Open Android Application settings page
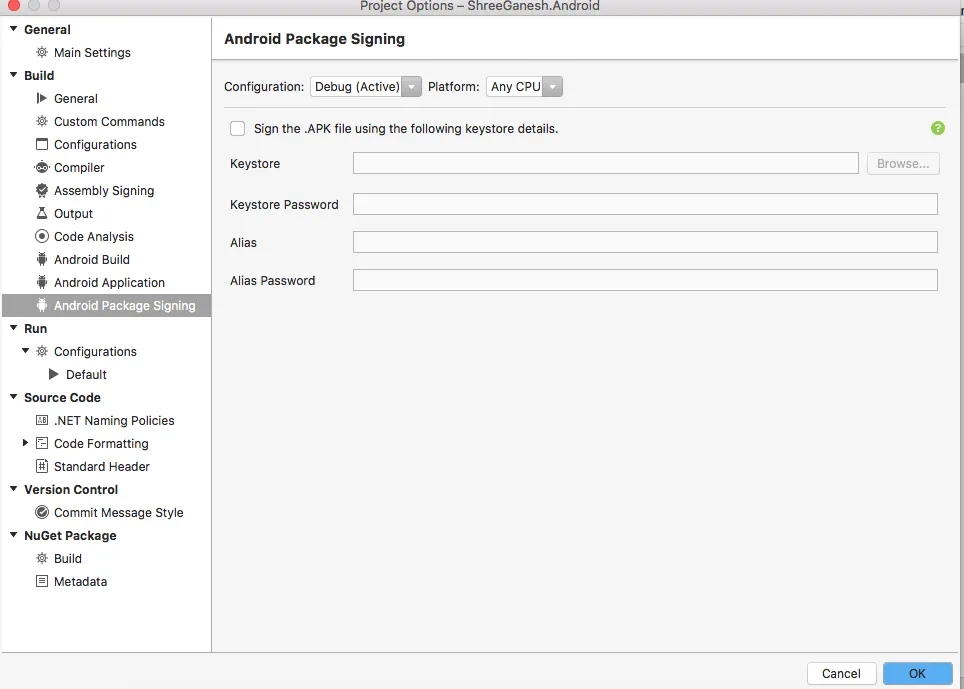The width and height of the screenshot is (964, 689). point(109,282)
